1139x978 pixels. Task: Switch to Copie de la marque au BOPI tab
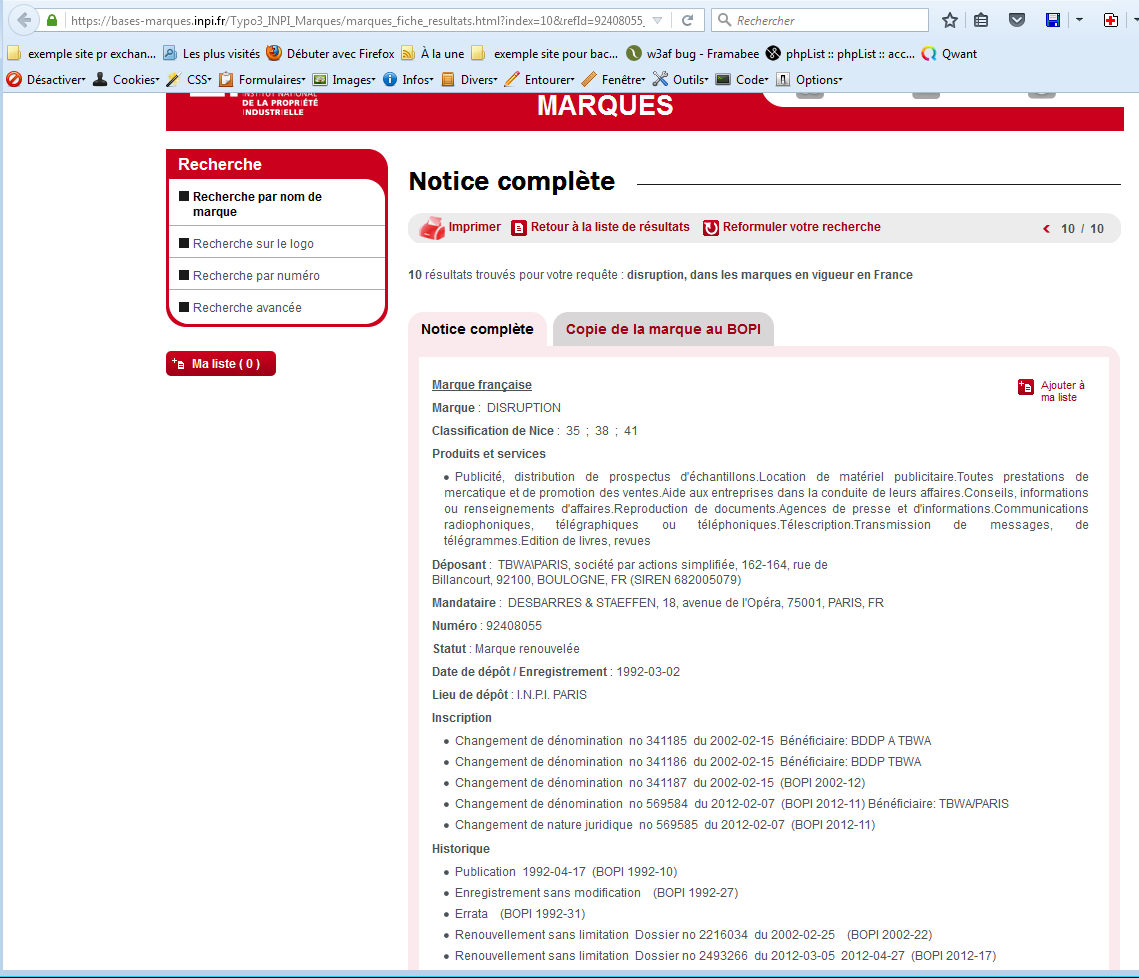663,329
